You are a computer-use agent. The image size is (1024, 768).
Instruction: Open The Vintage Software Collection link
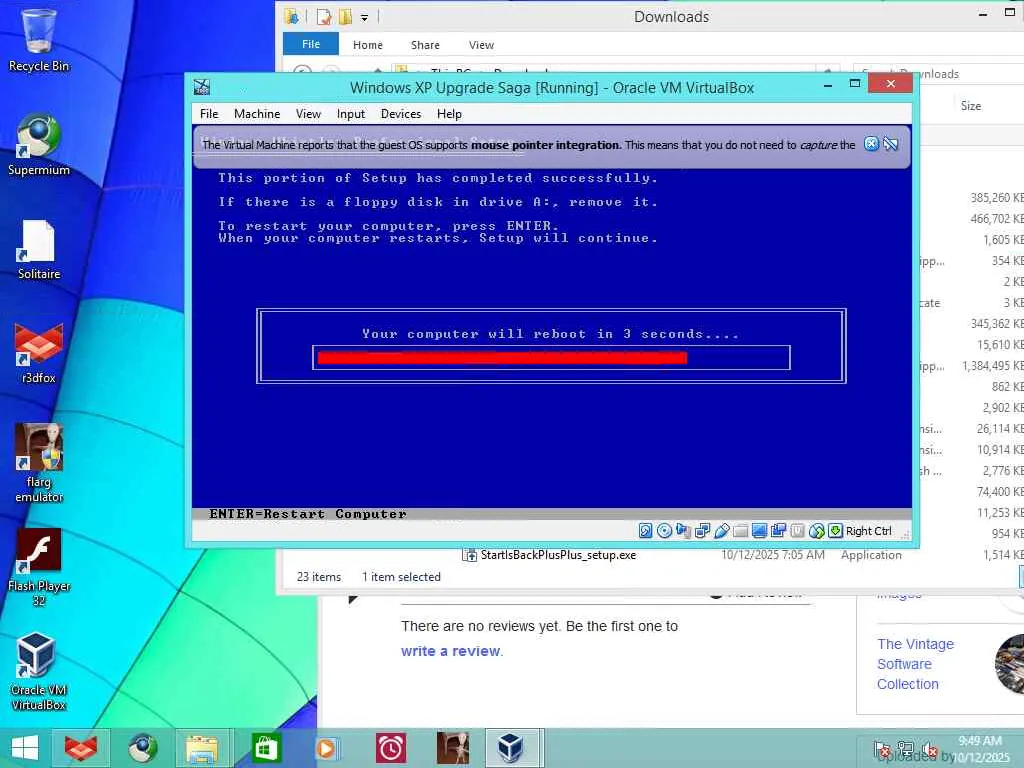(915, 664)
